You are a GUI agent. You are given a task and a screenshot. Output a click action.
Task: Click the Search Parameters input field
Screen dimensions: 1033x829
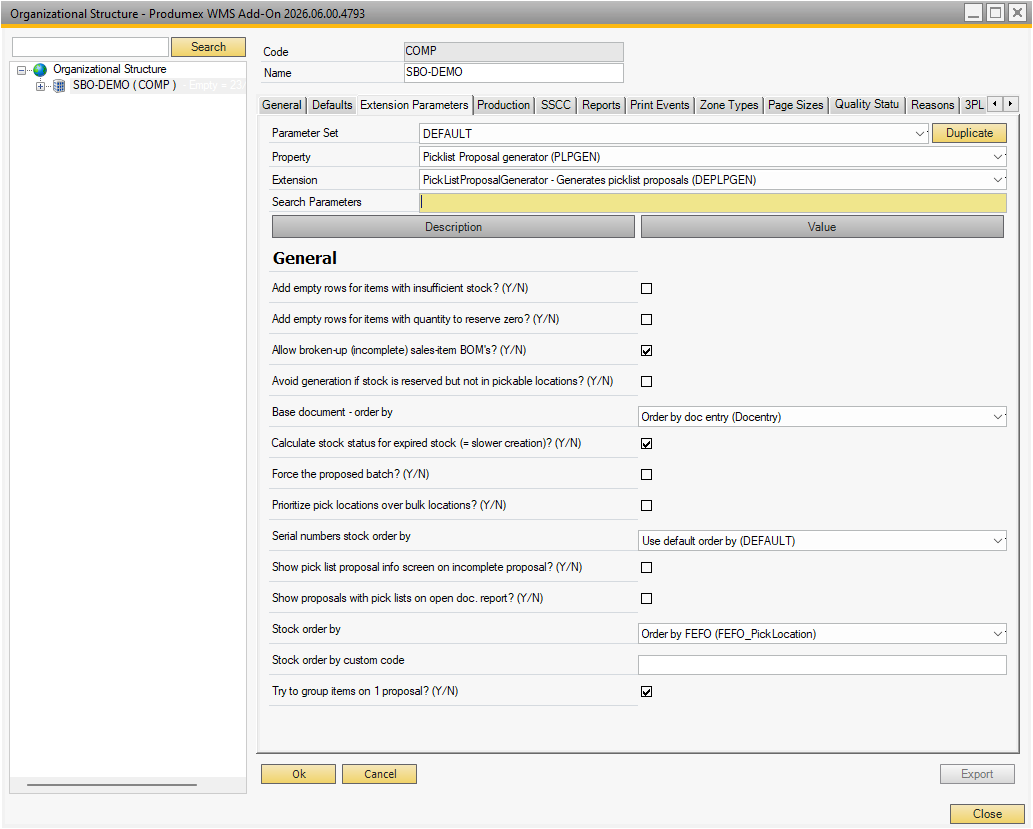(713, 202)
